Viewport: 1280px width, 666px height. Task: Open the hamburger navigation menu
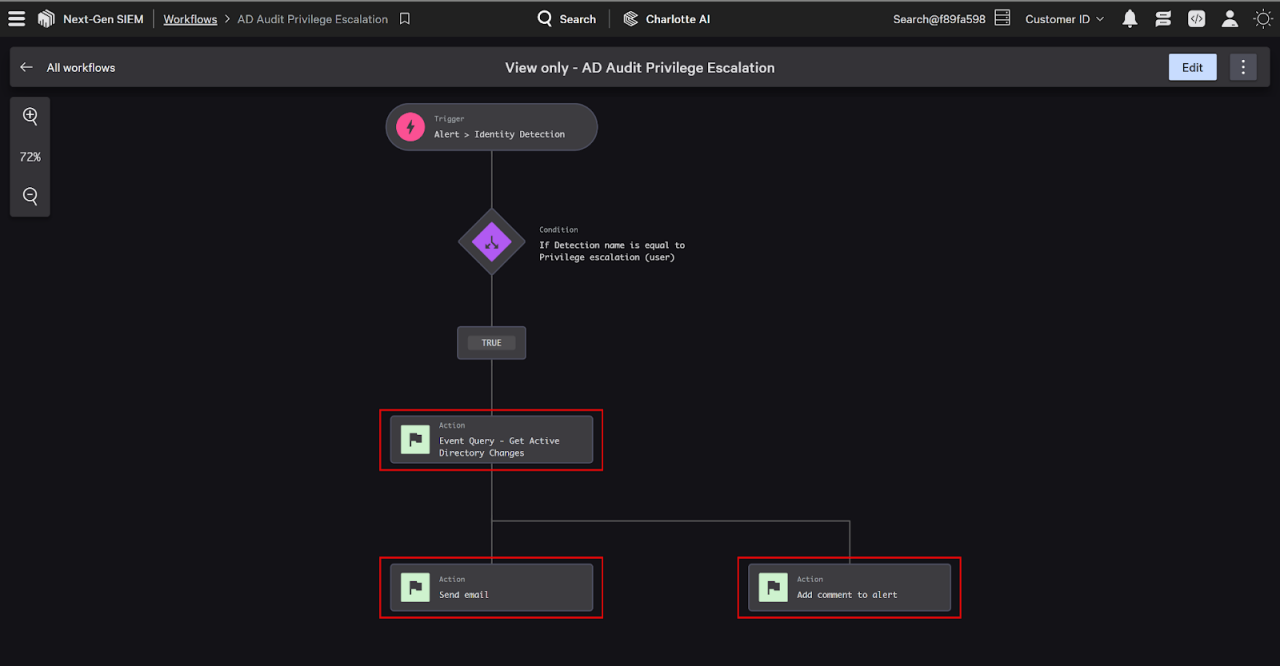point(17,19)
